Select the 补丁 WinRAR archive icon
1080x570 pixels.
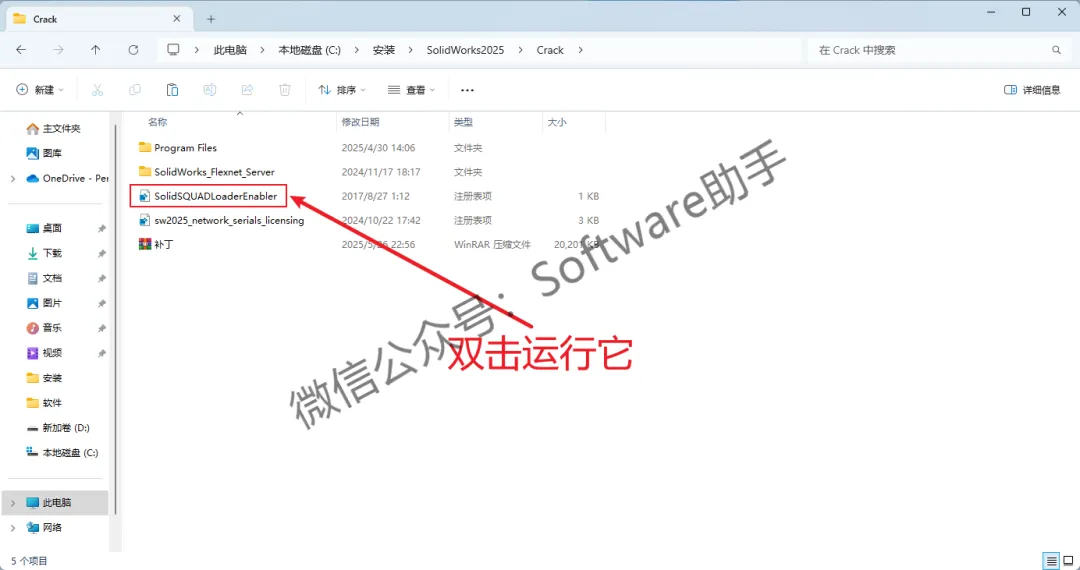(x=145, y=244)
